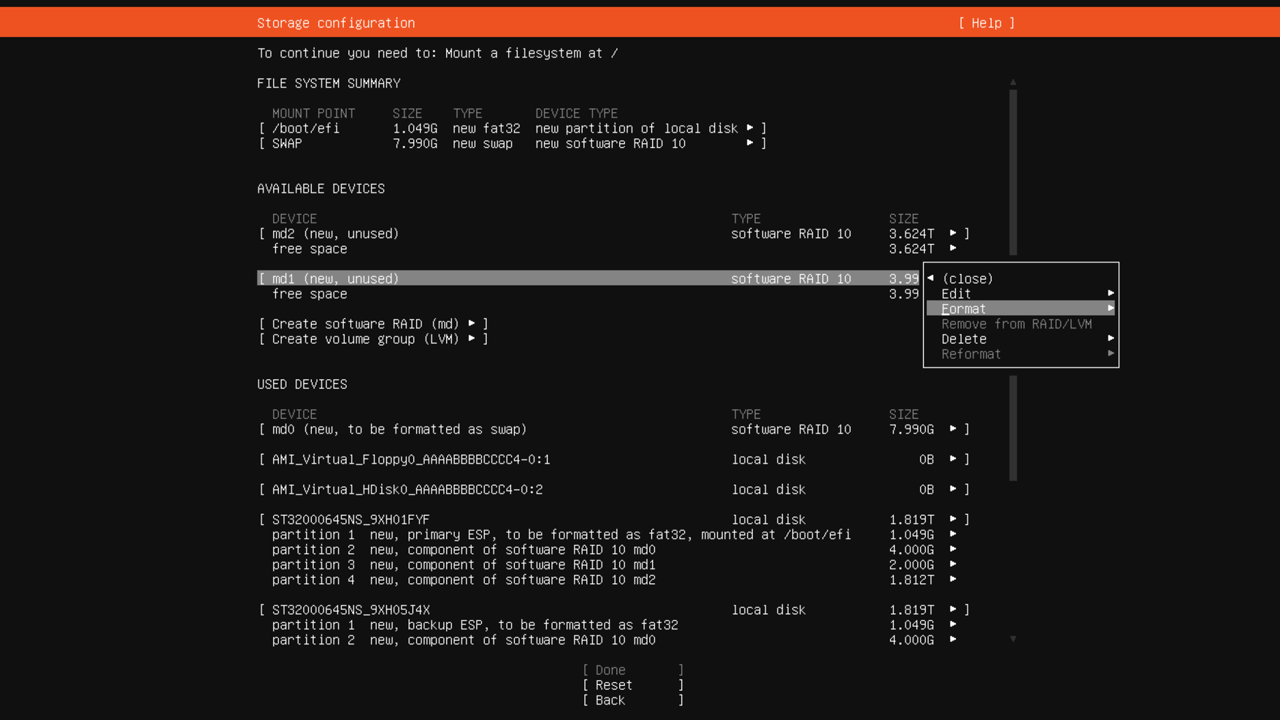This screenshot has width=1280, height=720.
Task: Select the AMI_Virtual_Floppy0 disk entry
Action: (411, 460)
